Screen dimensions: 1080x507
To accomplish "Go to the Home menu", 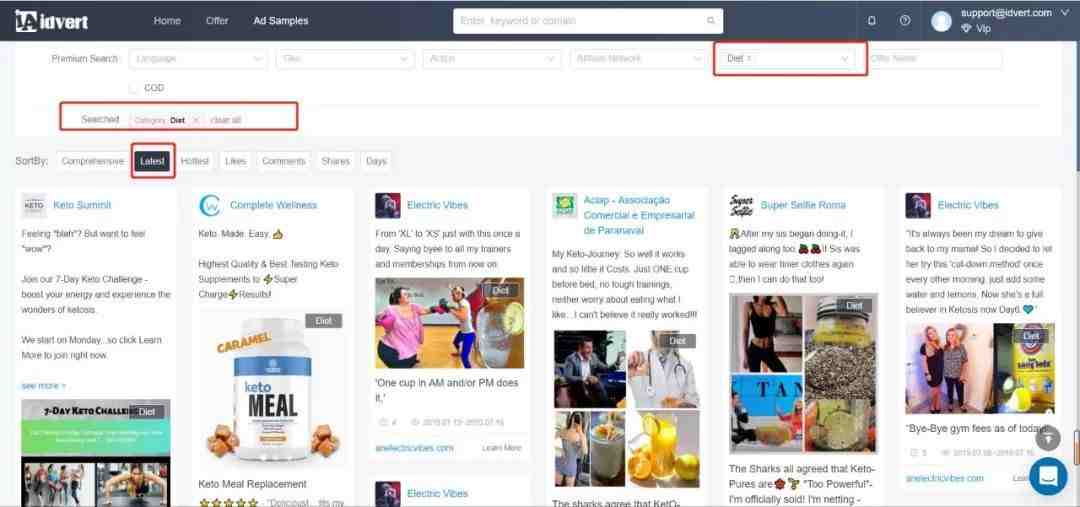I will [x=167, y=21].
